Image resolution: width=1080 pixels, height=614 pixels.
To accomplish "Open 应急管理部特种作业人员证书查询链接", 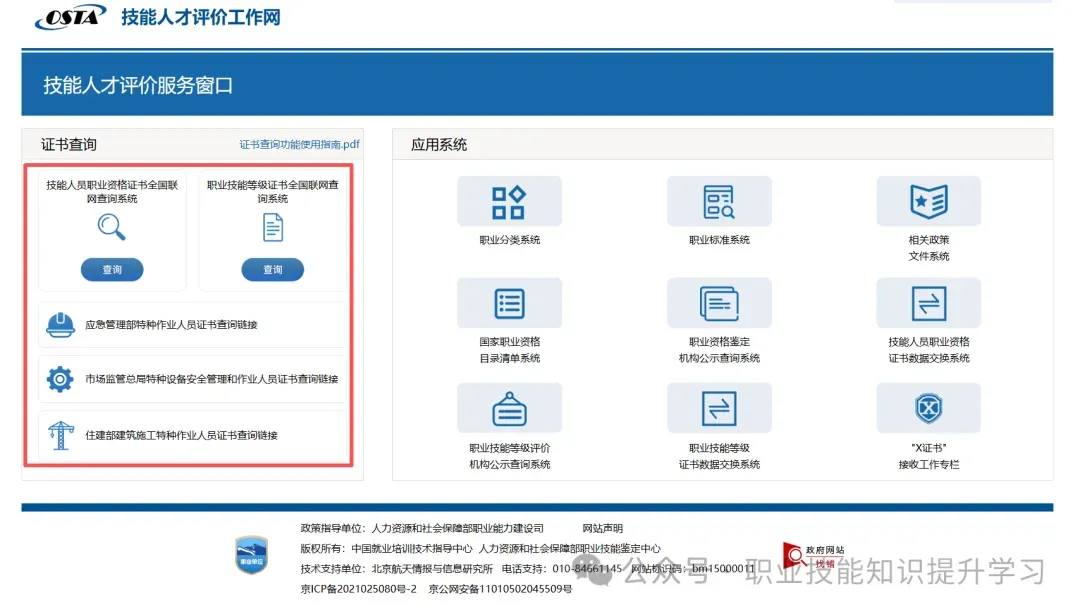I will [192, 325].
